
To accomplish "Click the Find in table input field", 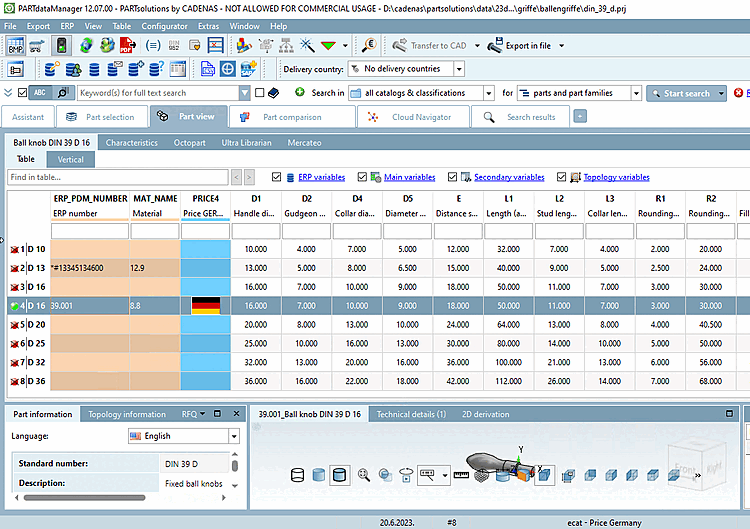I will (117, 177).
